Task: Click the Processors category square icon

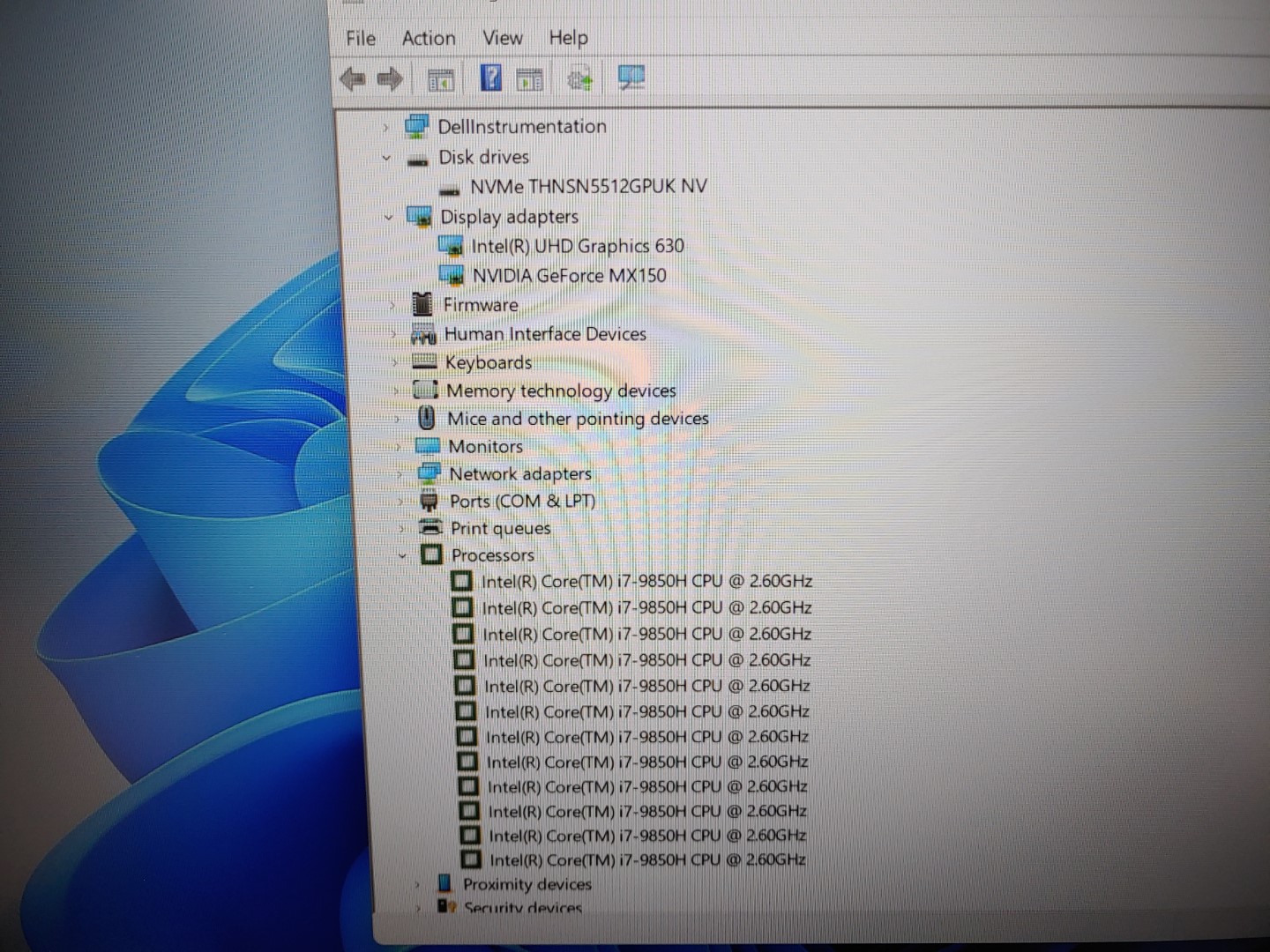Action: pos(431,555)
